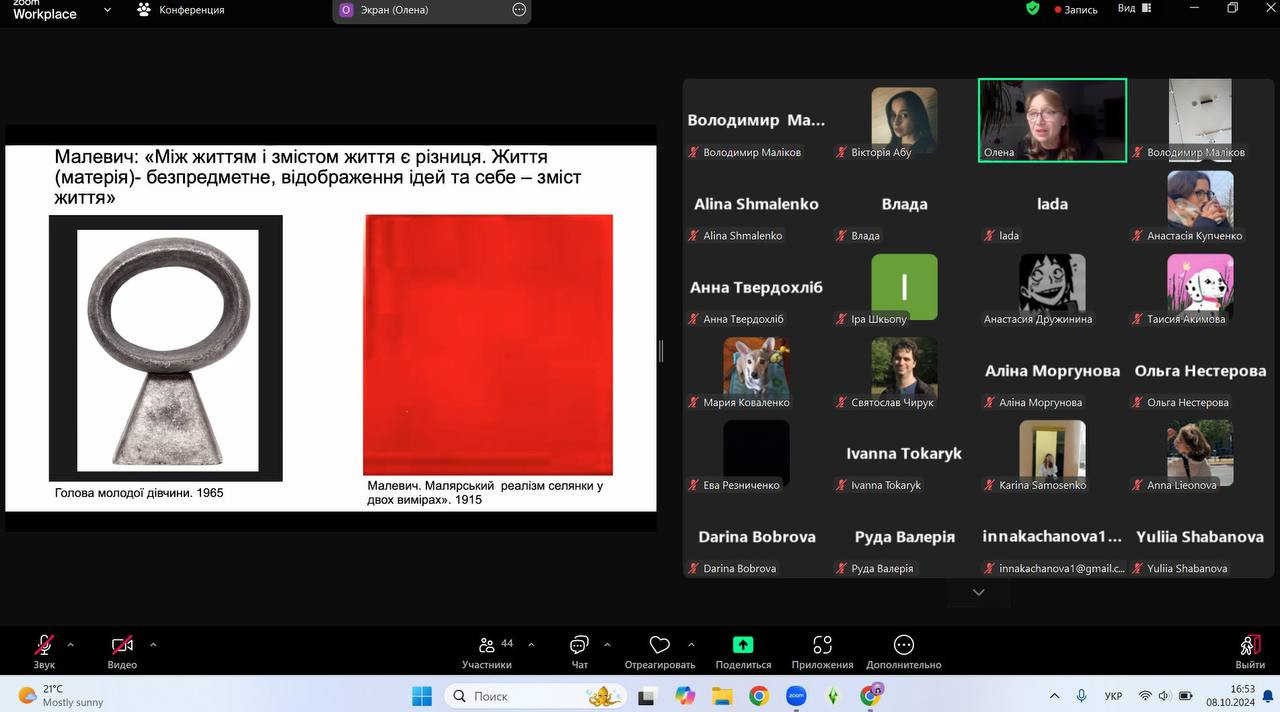Click Святослав Чирук's photo tile

point(904,370)
